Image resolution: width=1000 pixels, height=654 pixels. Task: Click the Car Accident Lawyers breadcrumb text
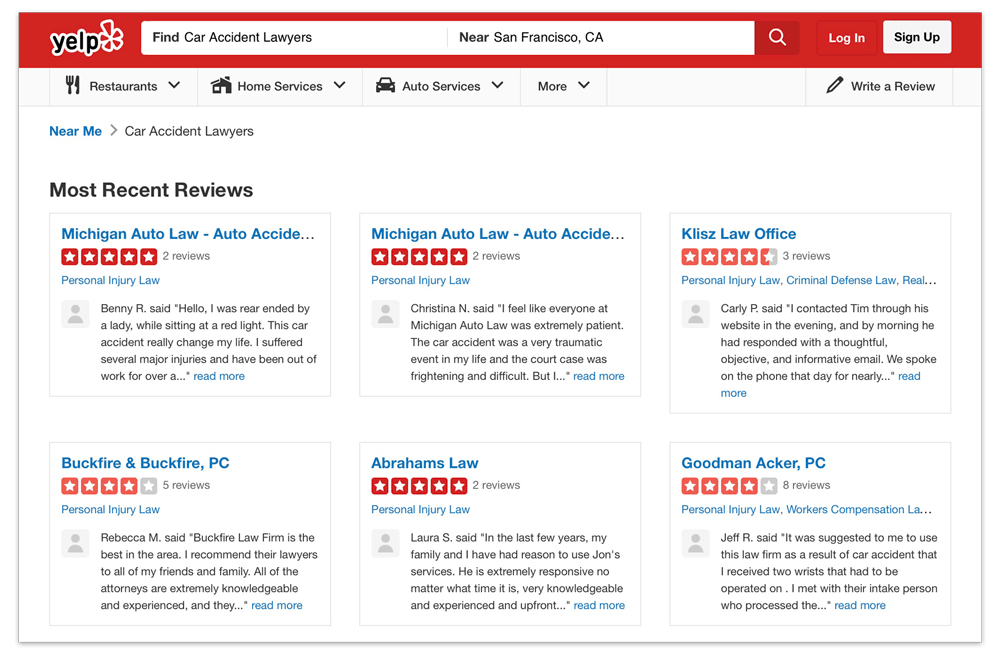(189, 131)
